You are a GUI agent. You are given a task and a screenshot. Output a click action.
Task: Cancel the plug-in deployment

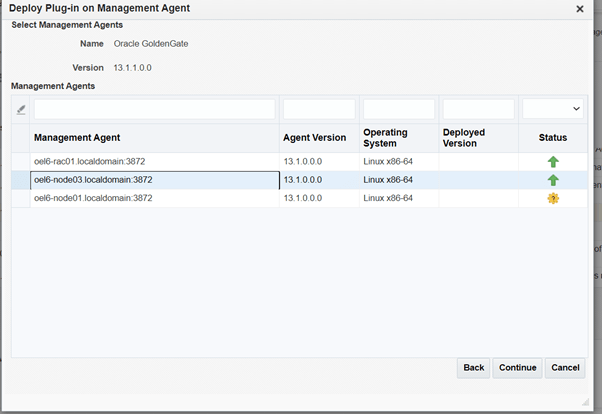[x=565, y=368]
